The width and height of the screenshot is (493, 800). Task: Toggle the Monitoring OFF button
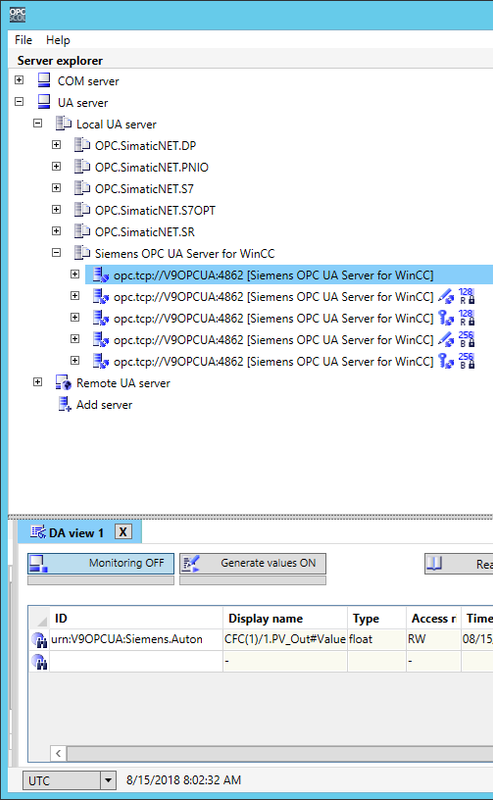tap(101, 563)
